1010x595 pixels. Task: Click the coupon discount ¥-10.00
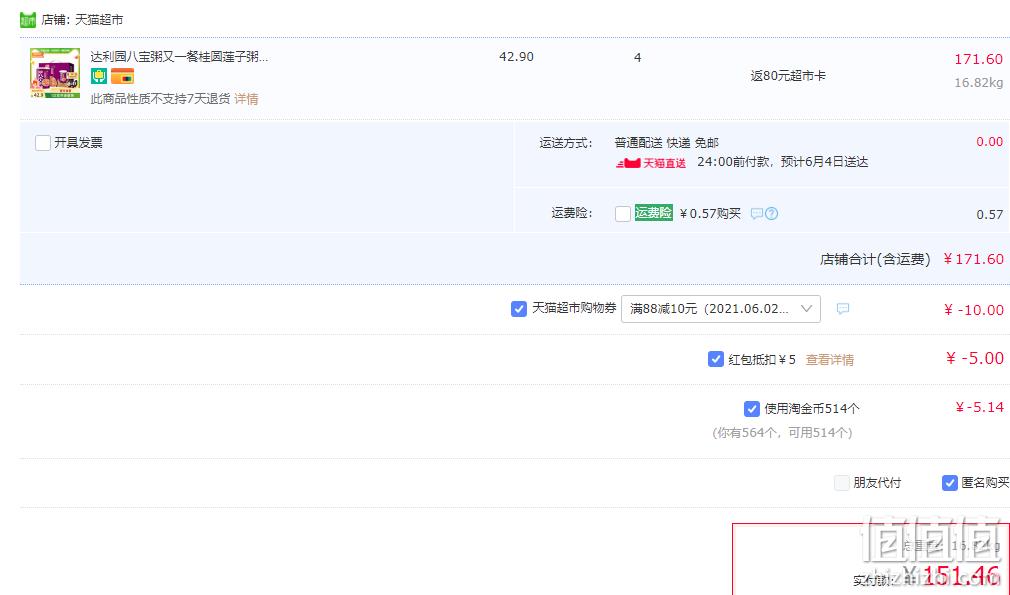pos(974,310)
